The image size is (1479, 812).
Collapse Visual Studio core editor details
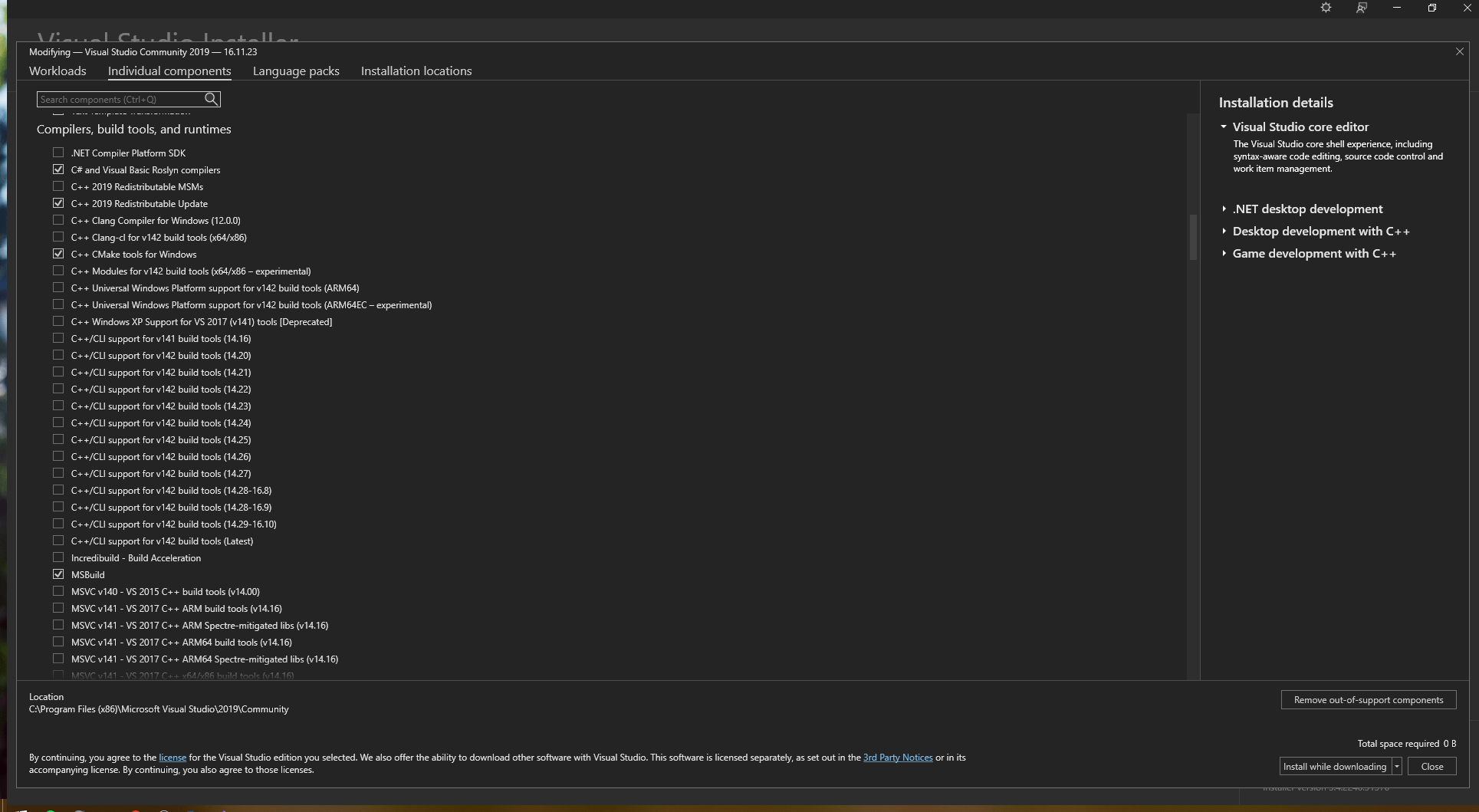1224,127
